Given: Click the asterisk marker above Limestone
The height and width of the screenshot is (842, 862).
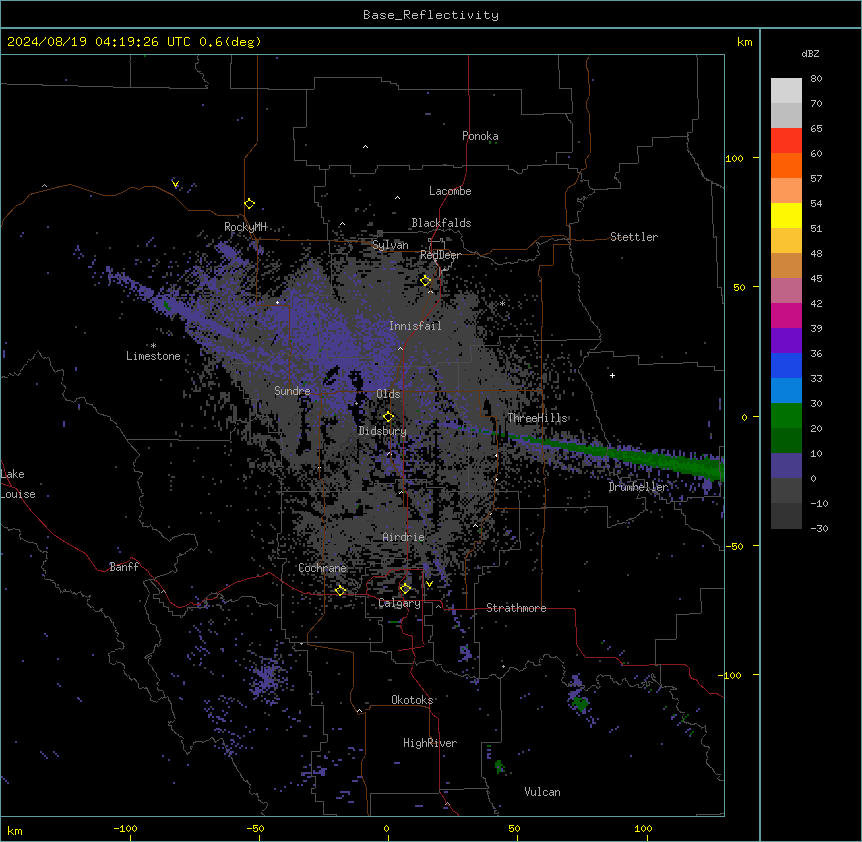Looking at the screenshot, I should pos(153,346).
